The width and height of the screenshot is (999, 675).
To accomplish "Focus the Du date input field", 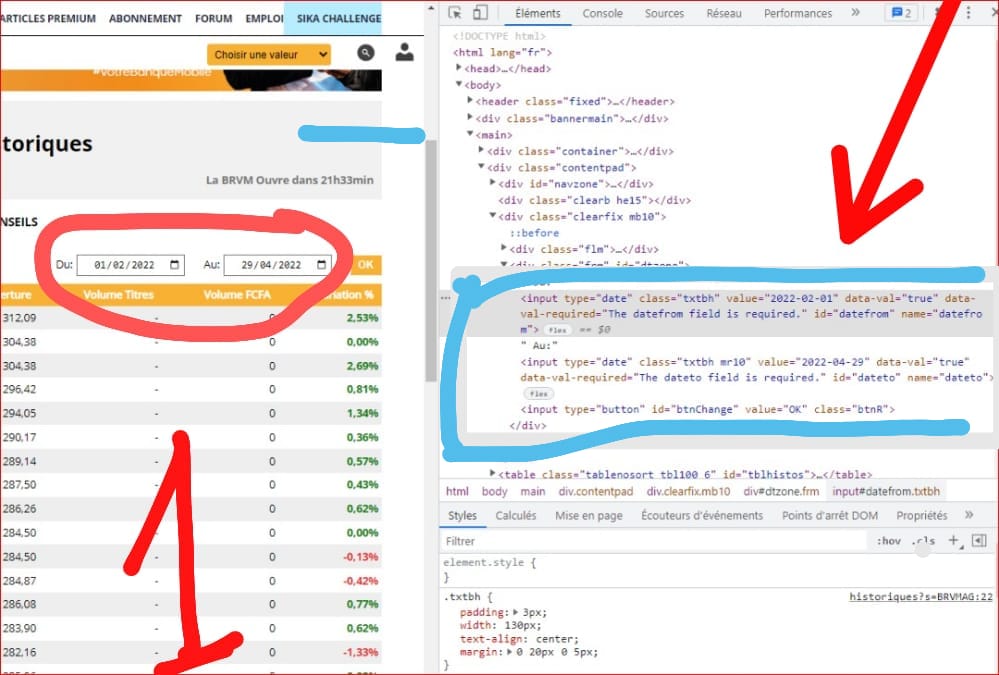I will [131, 265].
